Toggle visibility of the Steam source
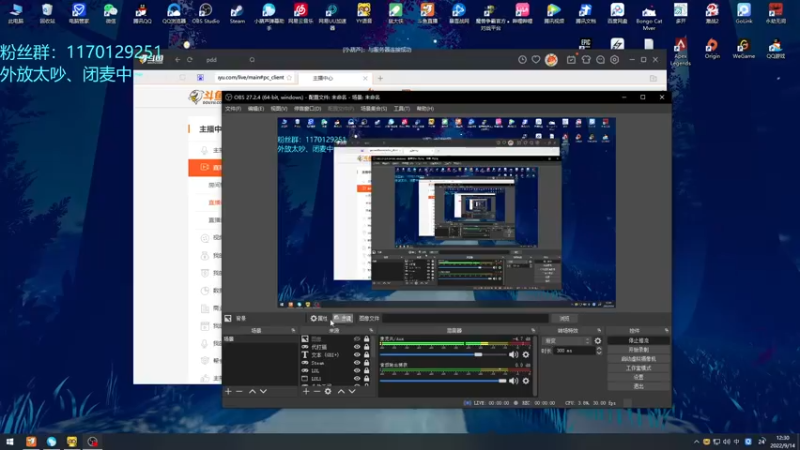Image resolution: width=800 pixels, height=450 pixels. pyautogui.click(x=357, y=363)
